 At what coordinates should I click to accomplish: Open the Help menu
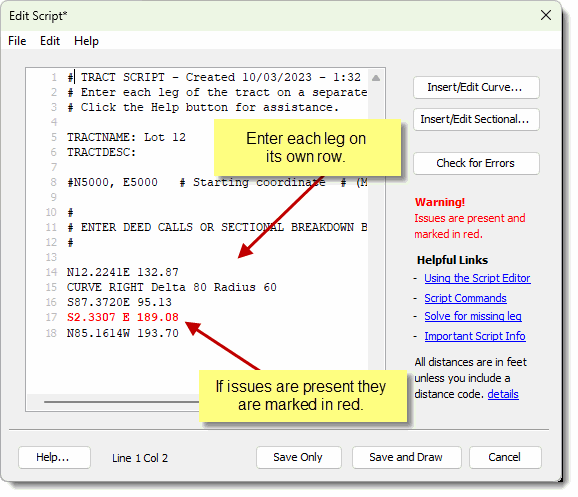coord(86,41)
